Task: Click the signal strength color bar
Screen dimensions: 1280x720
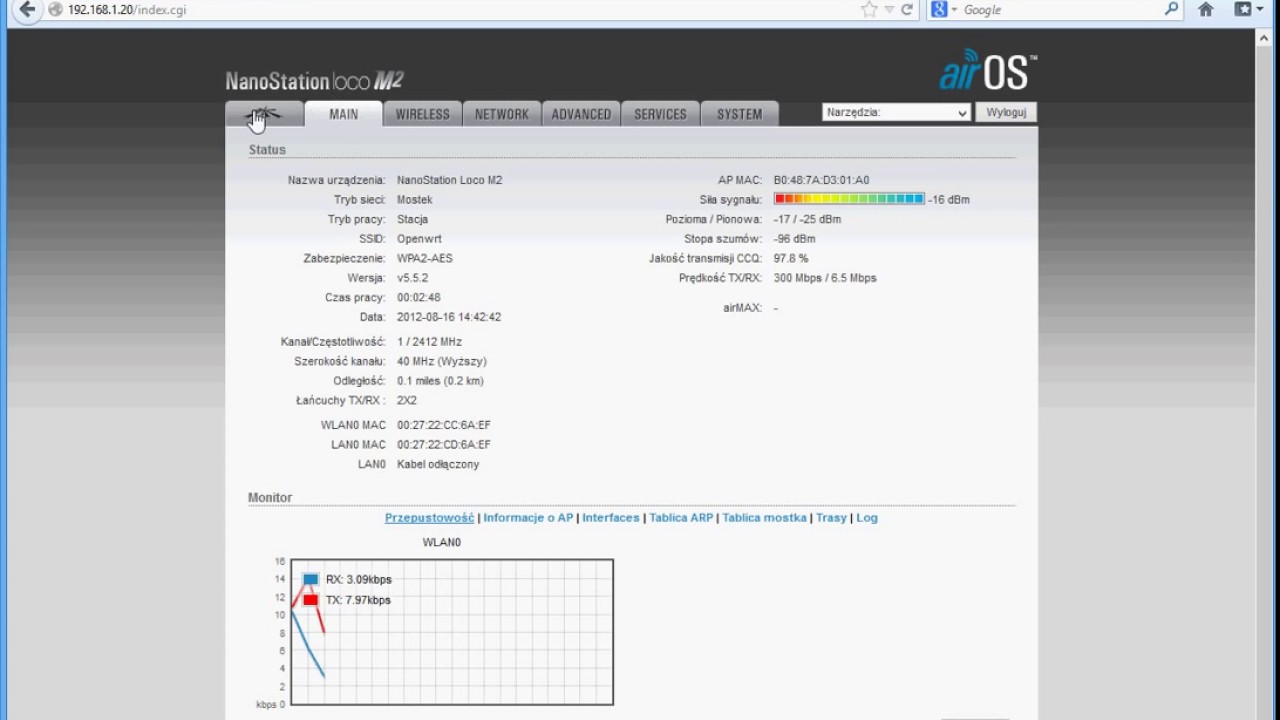Action: 849,199
